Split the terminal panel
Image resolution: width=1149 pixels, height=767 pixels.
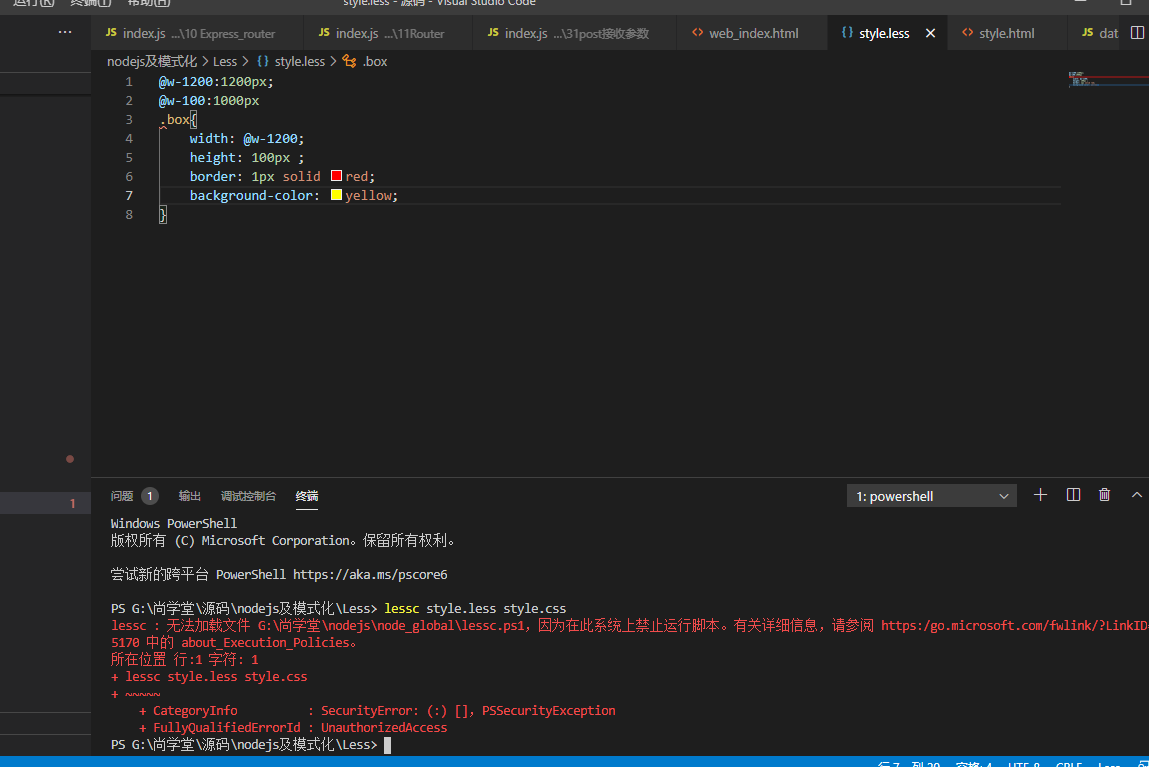[1073, 495]
